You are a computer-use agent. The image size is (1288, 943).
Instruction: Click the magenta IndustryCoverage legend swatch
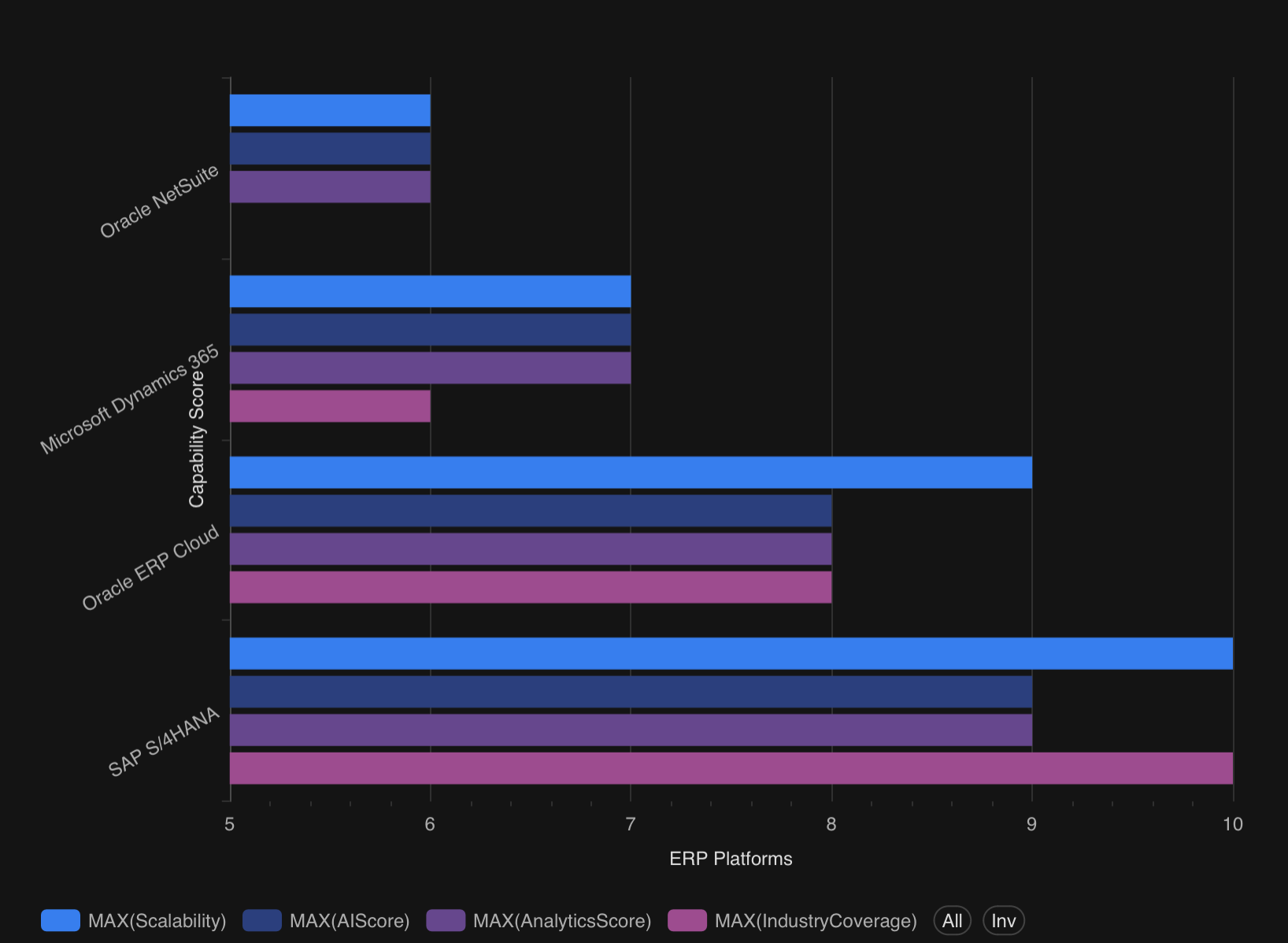(x=687, y=920)
